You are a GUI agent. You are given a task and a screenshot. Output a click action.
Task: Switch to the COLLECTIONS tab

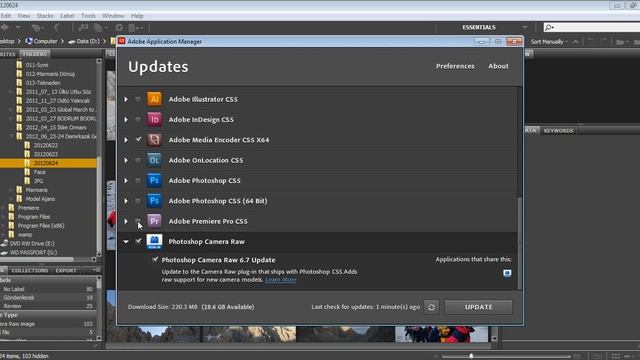click(x=29, y=270)
